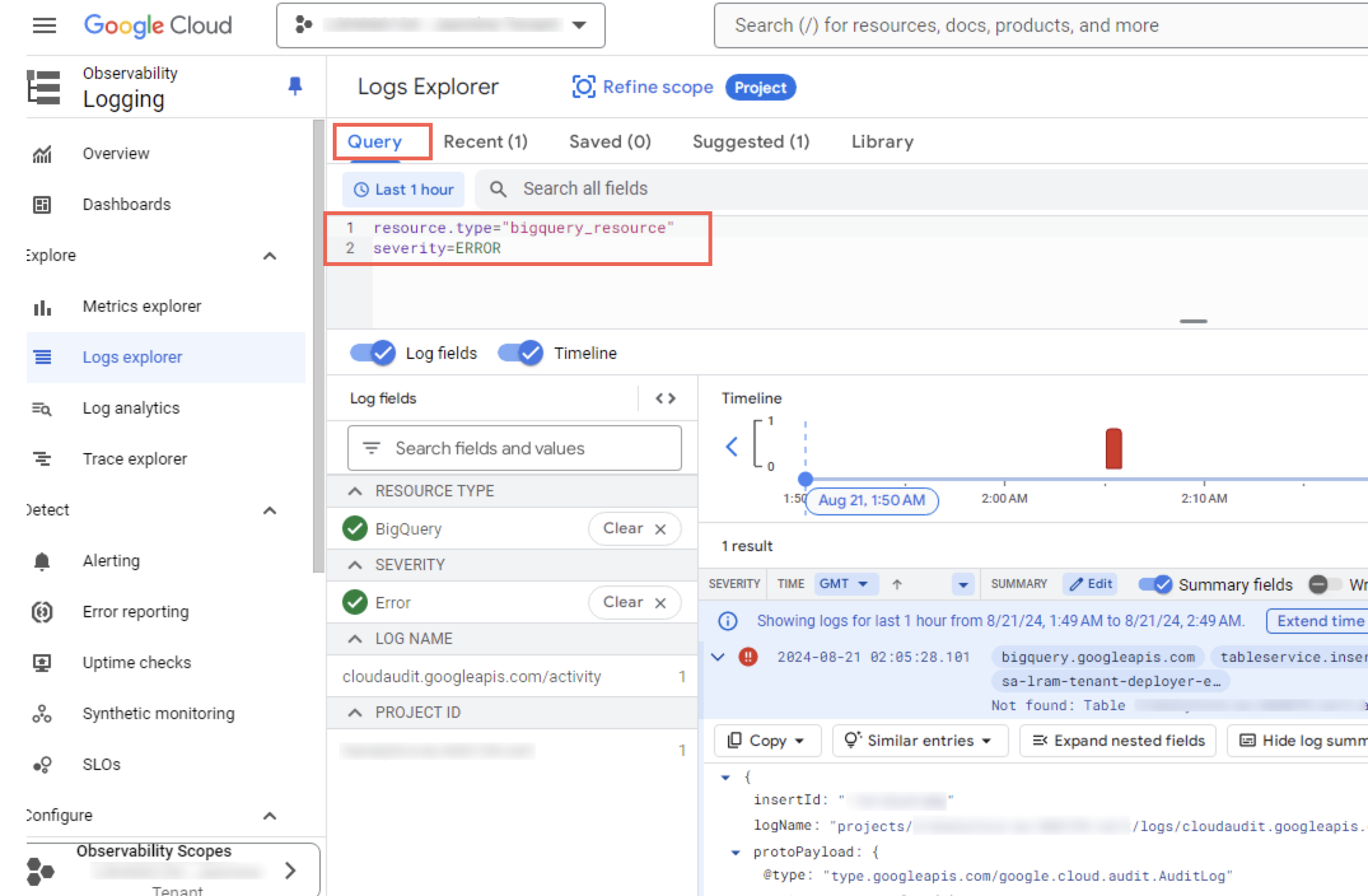The width and height of the screenshot is (1368, 896).
Task: Open the Uptime checks icon
Action: (42, 663)
